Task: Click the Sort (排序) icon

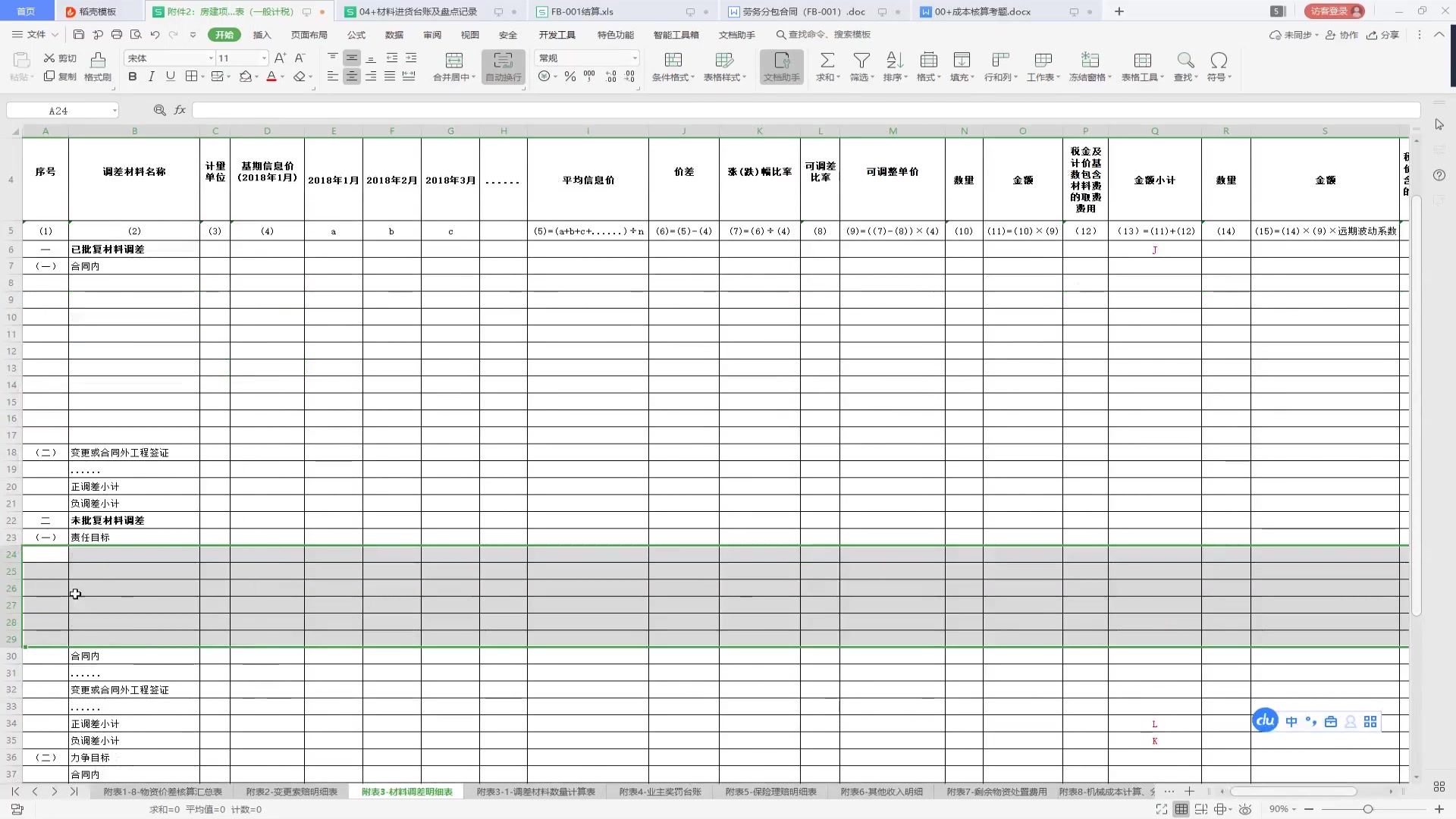Action: (895, 61)
